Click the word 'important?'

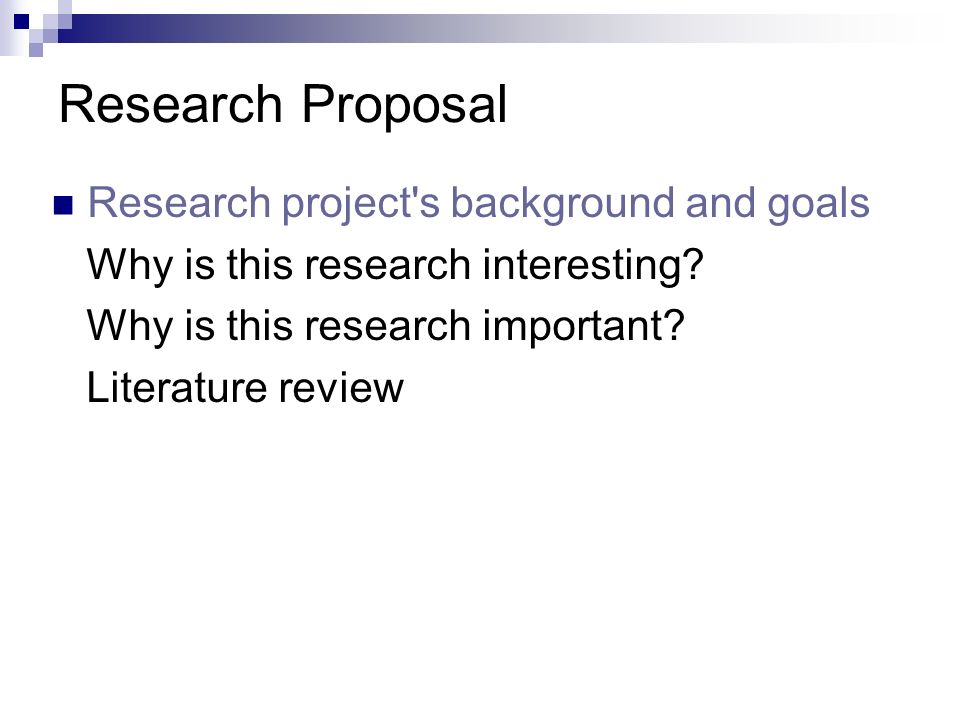pos(583,326)
